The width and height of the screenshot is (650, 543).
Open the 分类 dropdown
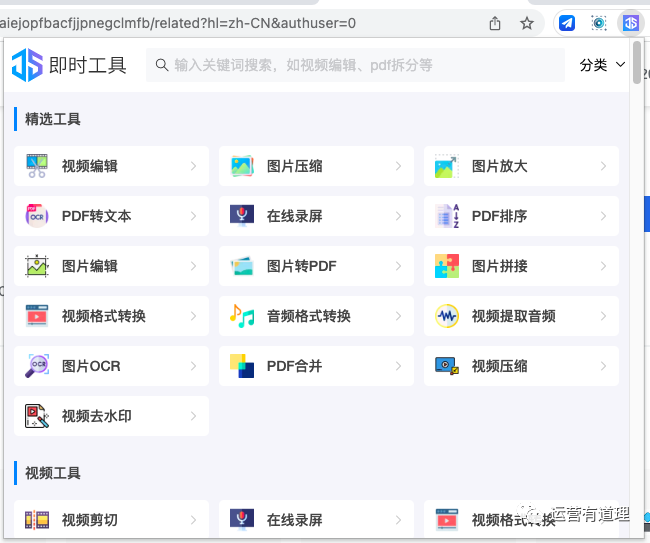tap(602, 65)
